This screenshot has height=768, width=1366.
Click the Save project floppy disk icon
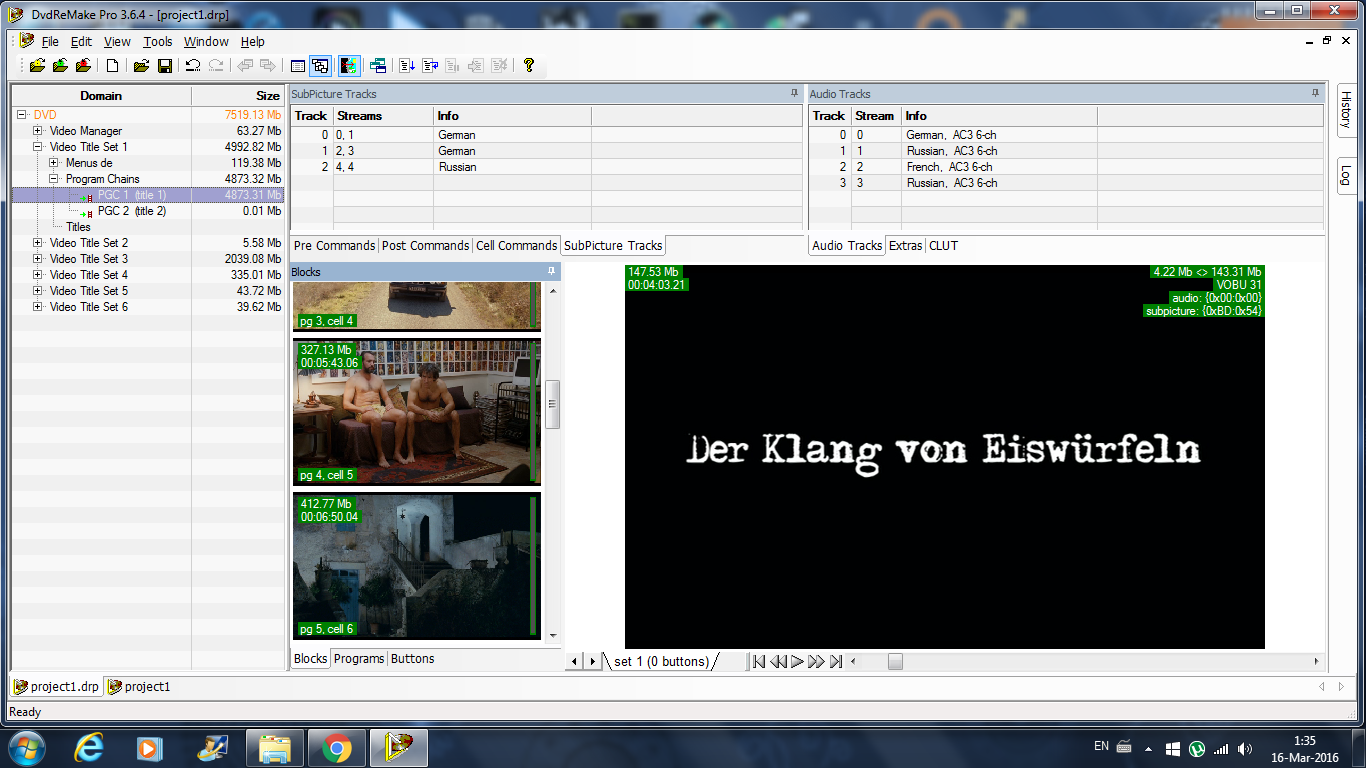click(x=165, y=66)
